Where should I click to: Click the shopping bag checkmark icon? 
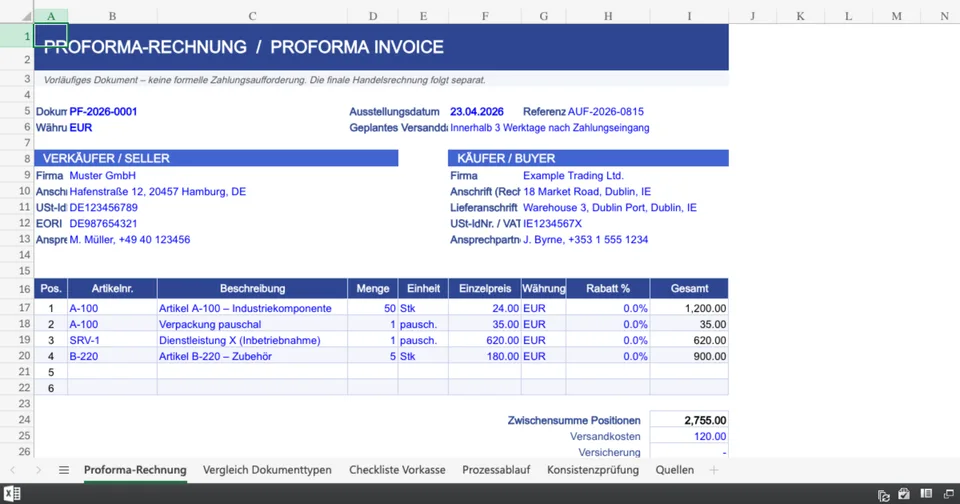tap(904, 494)
